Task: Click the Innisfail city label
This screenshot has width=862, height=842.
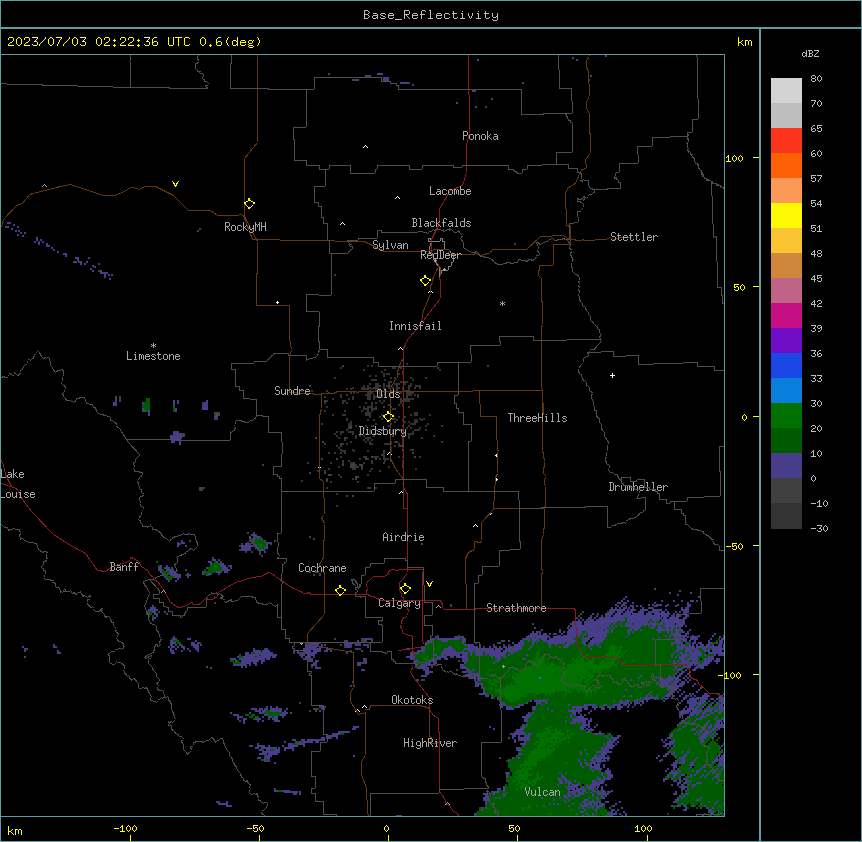Action: coord(415,326)
